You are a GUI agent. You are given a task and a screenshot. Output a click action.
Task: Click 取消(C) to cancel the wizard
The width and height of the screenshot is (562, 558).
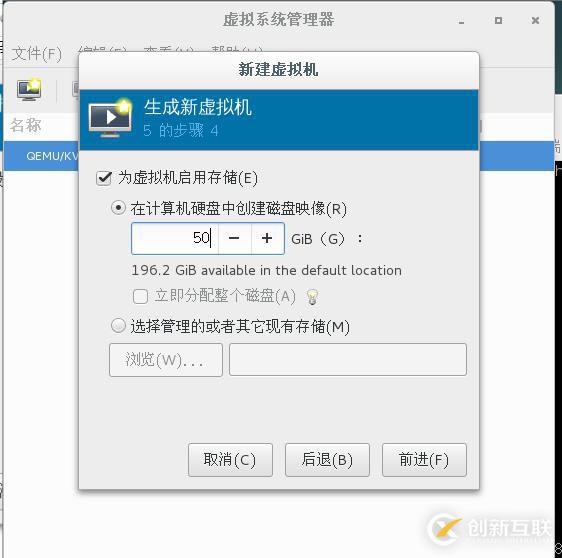[230, 460]
